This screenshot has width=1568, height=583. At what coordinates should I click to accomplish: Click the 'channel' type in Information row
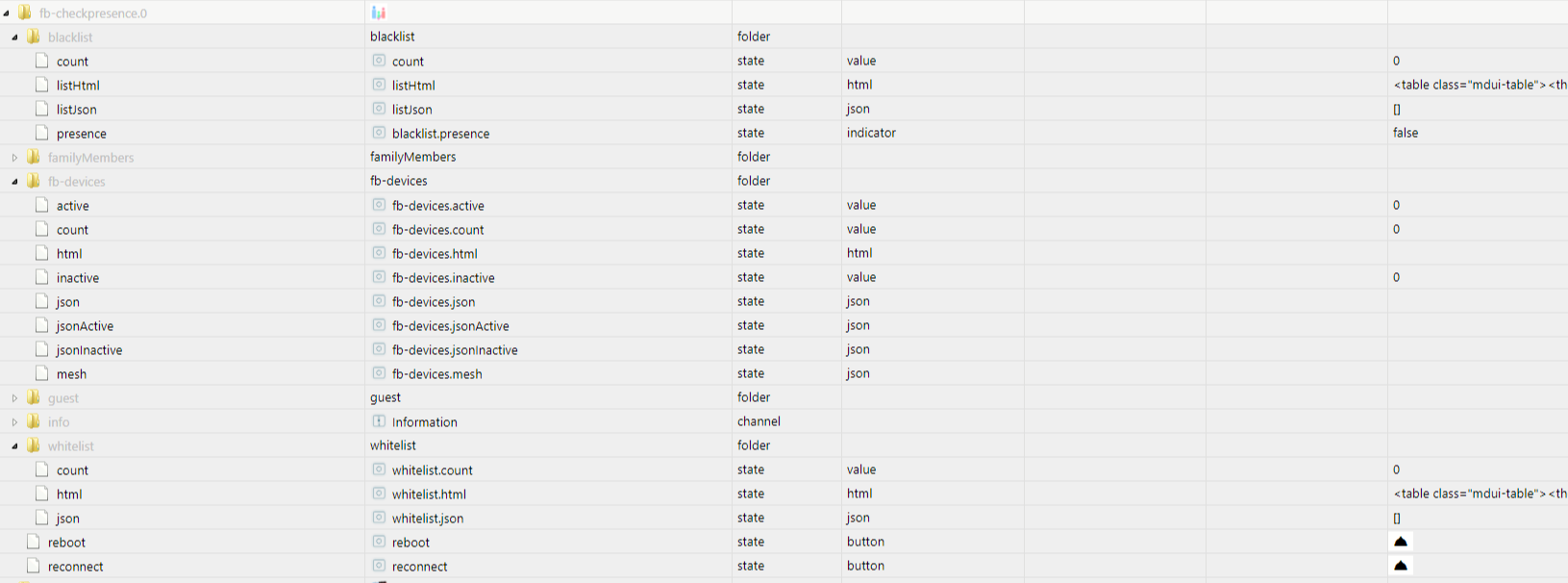(x=759, y=421)
